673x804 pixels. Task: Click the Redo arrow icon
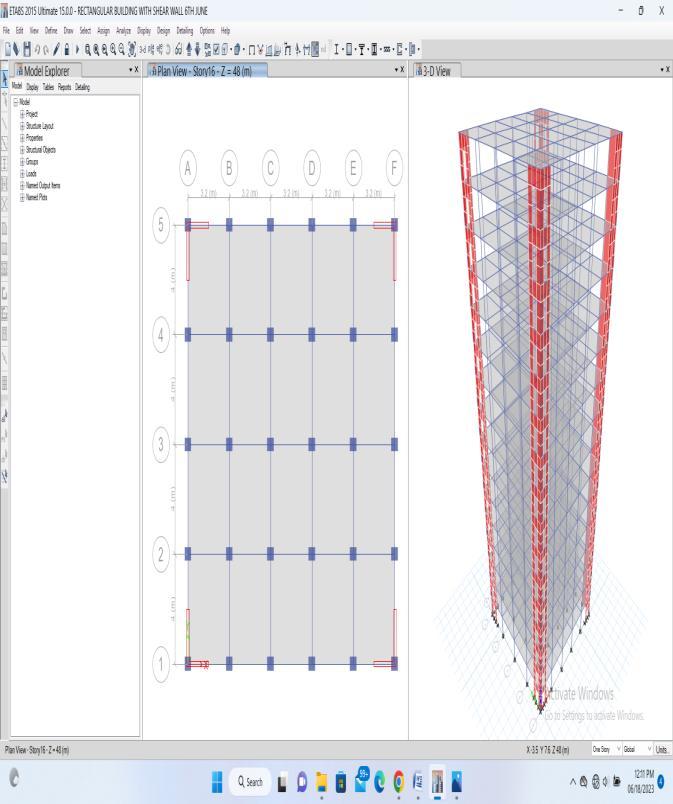click(46, 50)
